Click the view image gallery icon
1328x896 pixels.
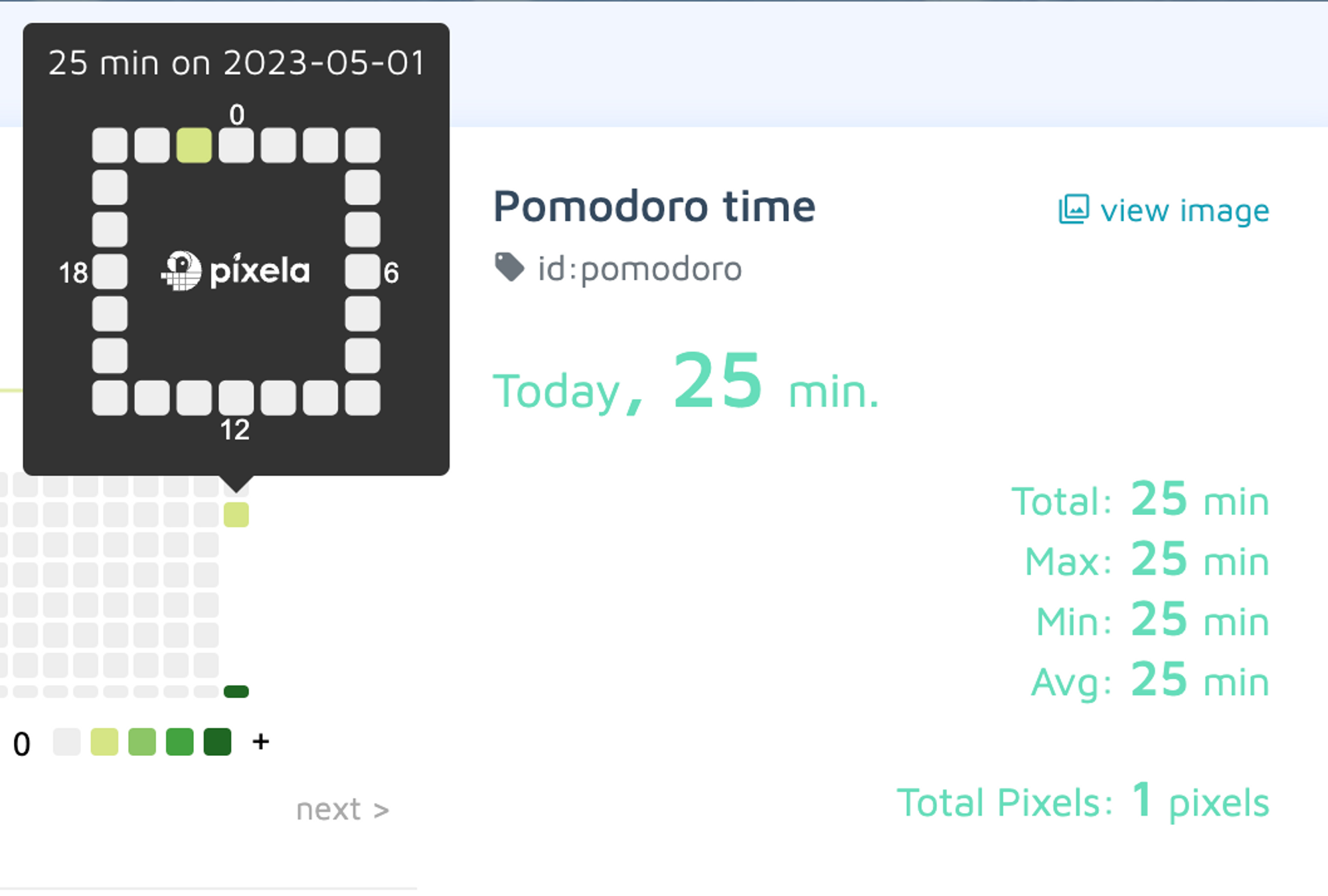(1074, 209)
